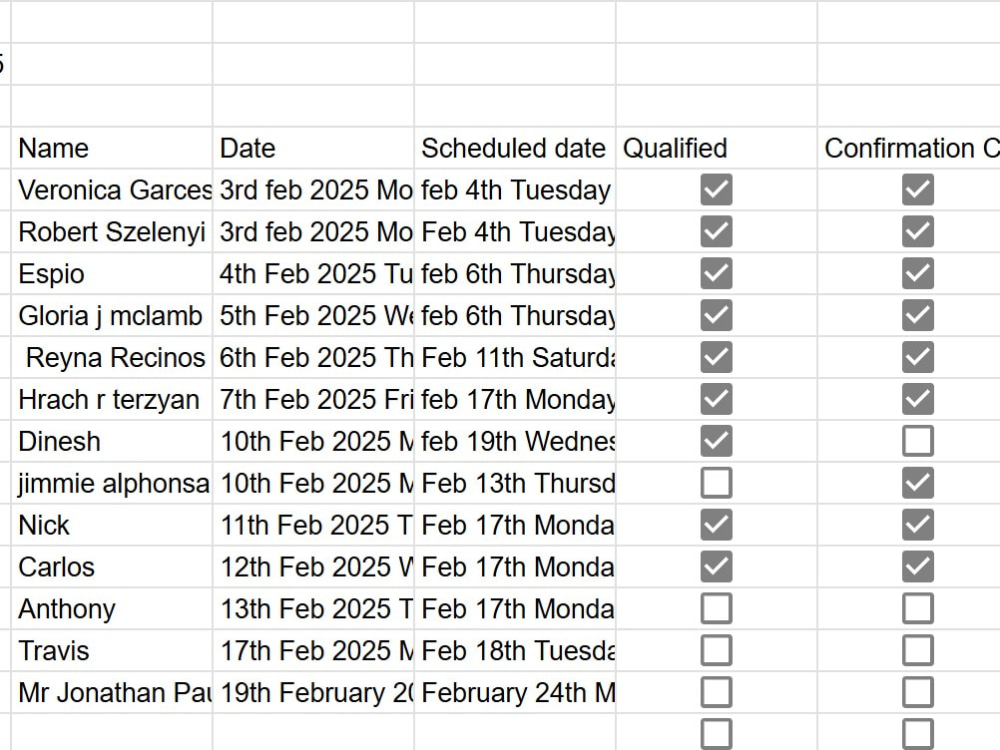Enable Confirmation checkbox for Travis

tap(918, 651)
